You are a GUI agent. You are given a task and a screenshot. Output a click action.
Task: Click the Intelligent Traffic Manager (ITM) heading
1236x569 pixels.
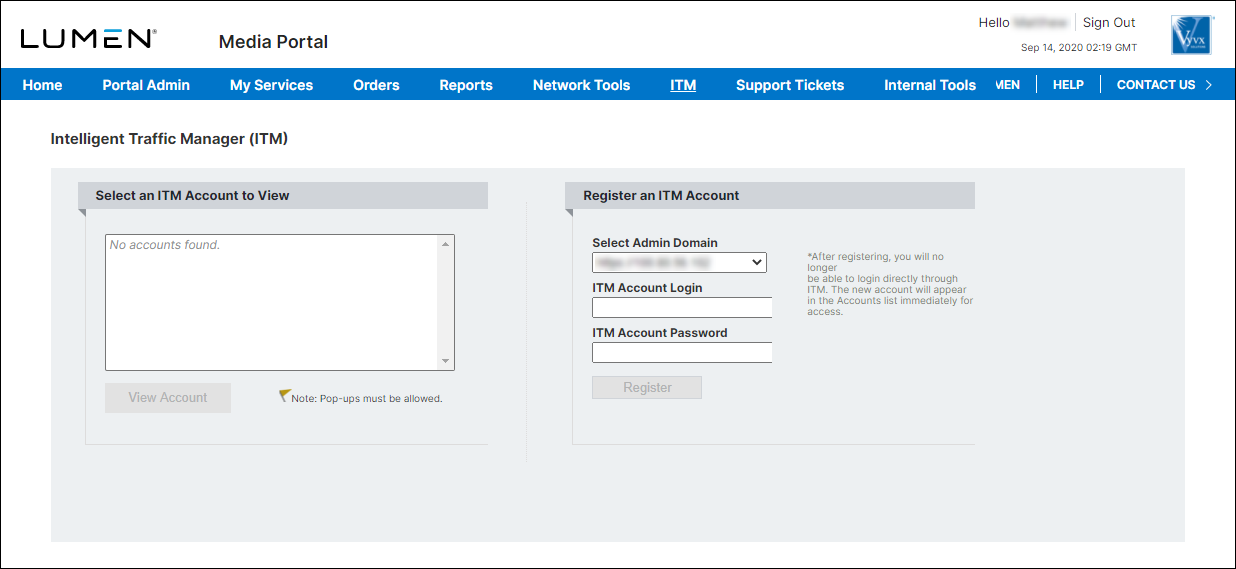(x=169, y=139)
